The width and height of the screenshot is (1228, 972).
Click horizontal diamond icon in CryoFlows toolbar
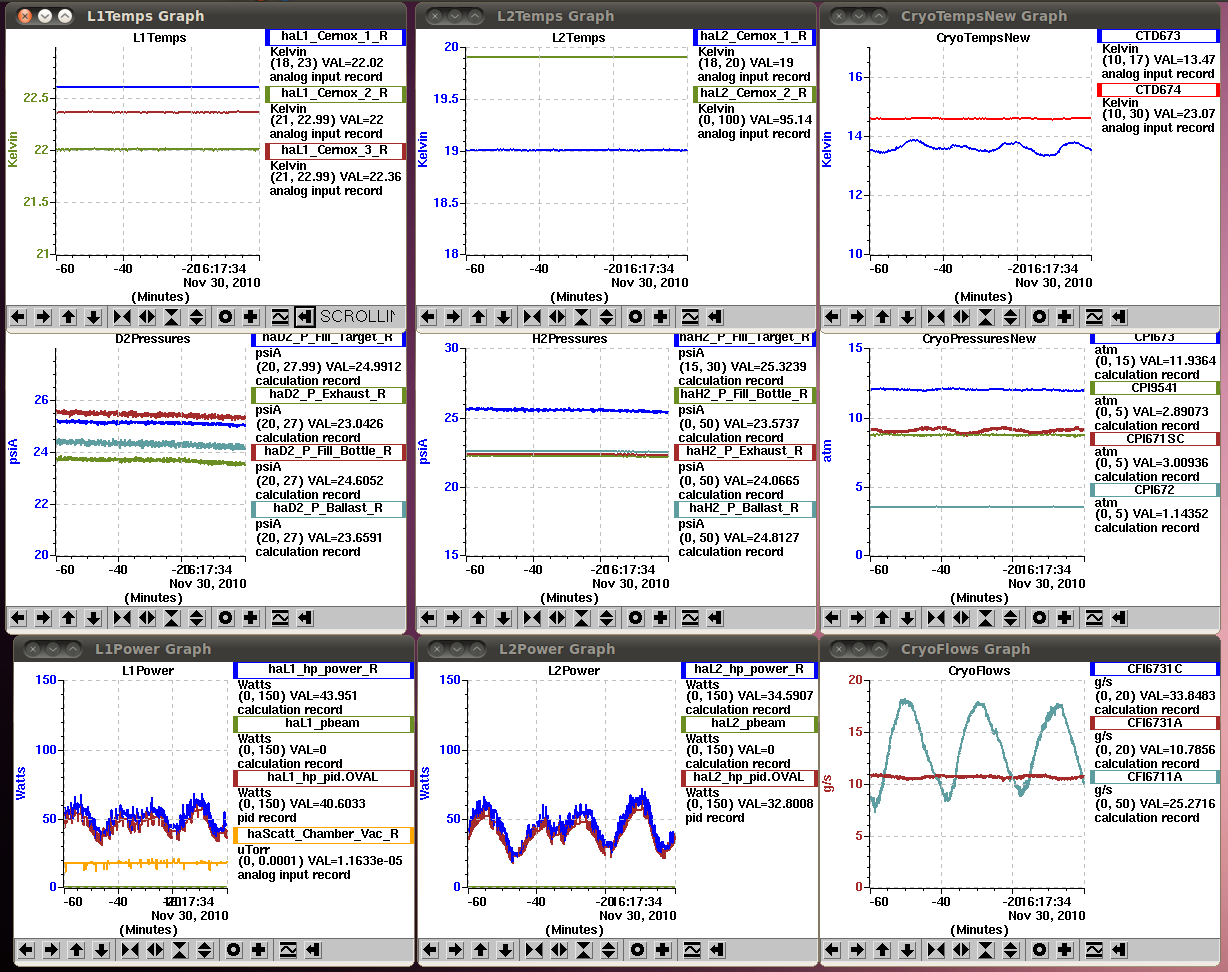tap(961, 950)
